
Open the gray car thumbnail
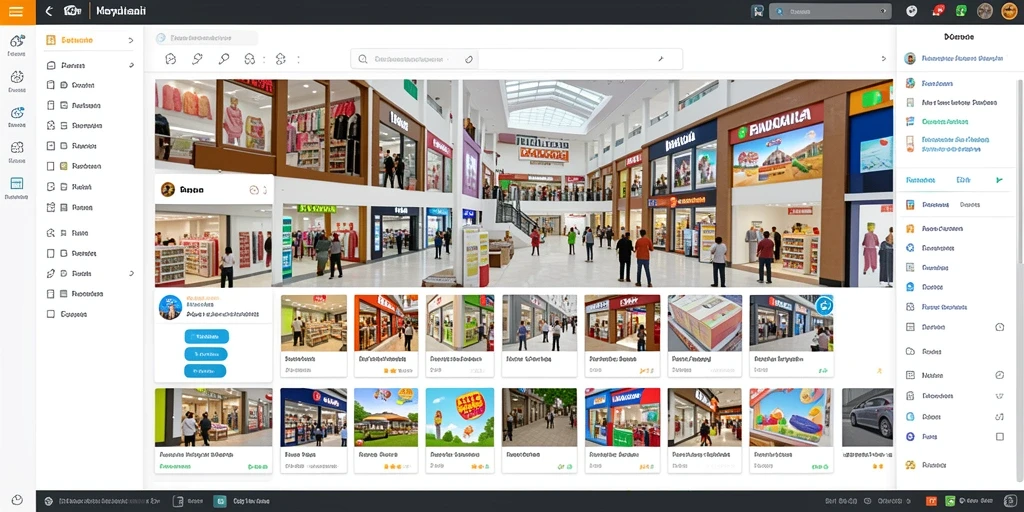coord(867,417)
